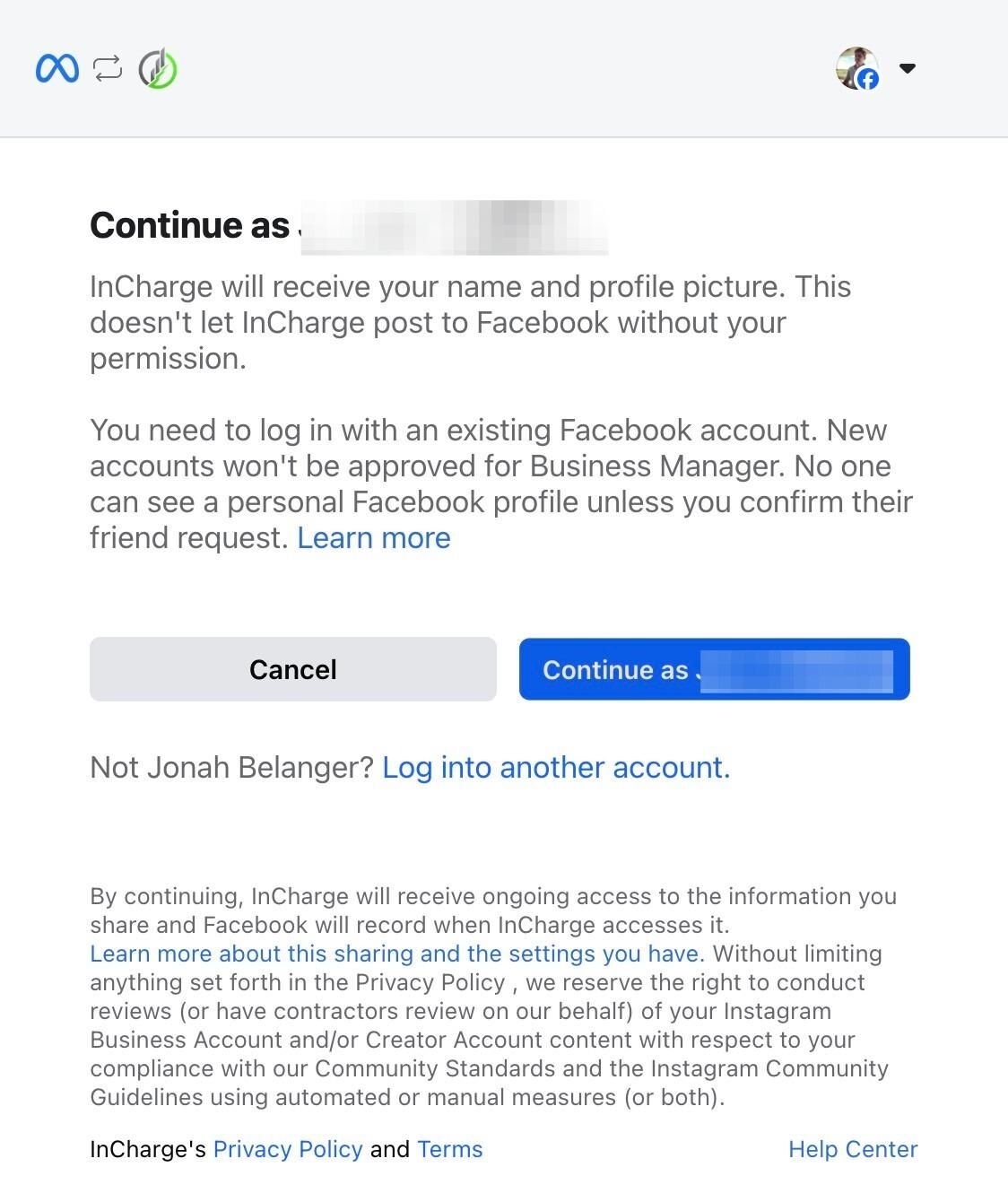Click the green InCharge app logo
Image resolution: width=1008 pixels, height=1202 pixels.
[158, 69]
